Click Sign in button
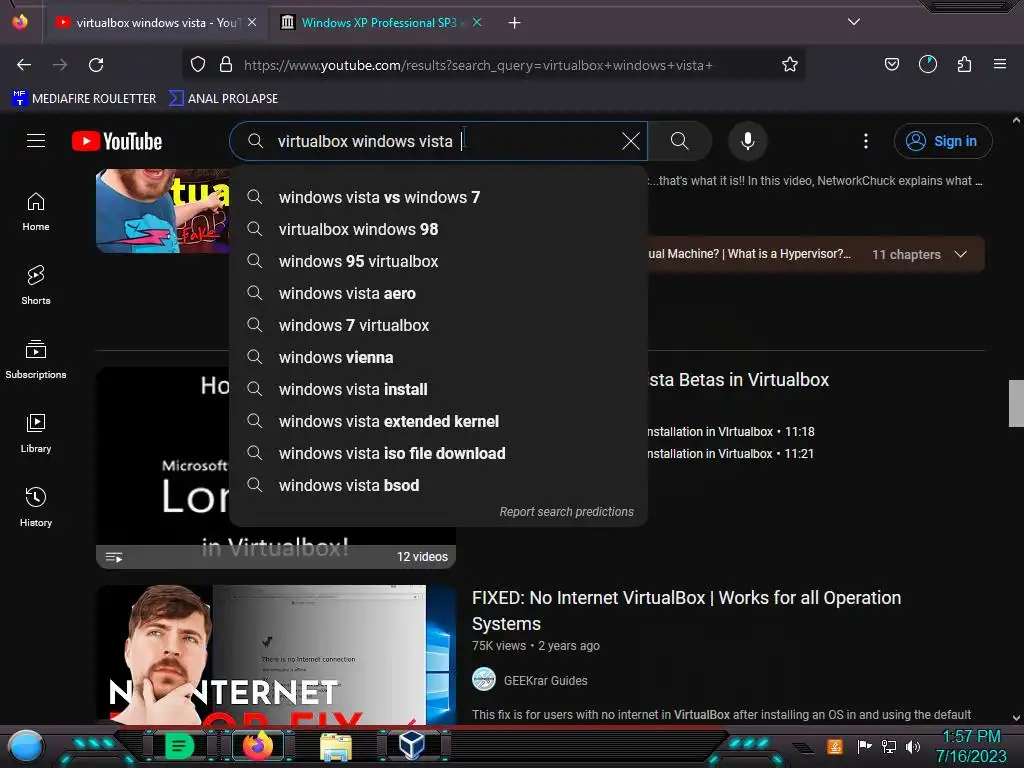 tap(943, 141)
